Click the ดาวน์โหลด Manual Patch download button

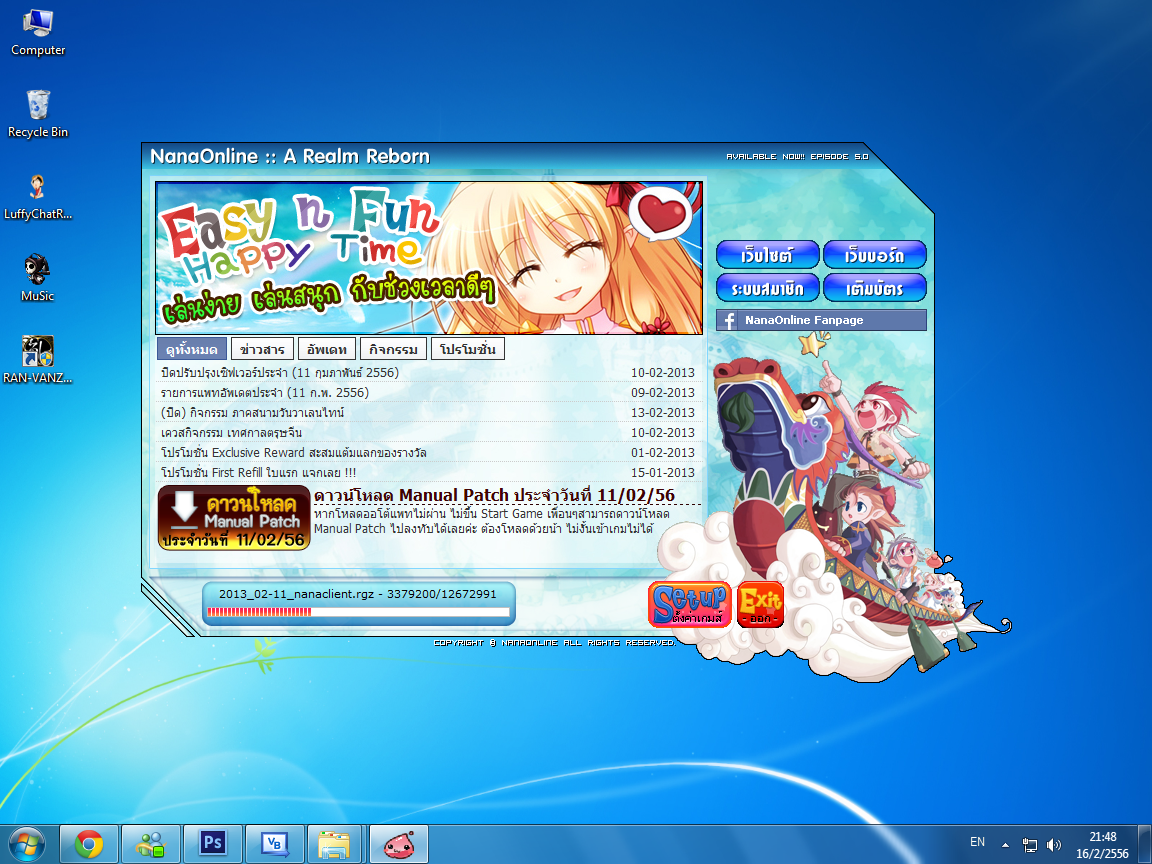click(x=234, y=518)
